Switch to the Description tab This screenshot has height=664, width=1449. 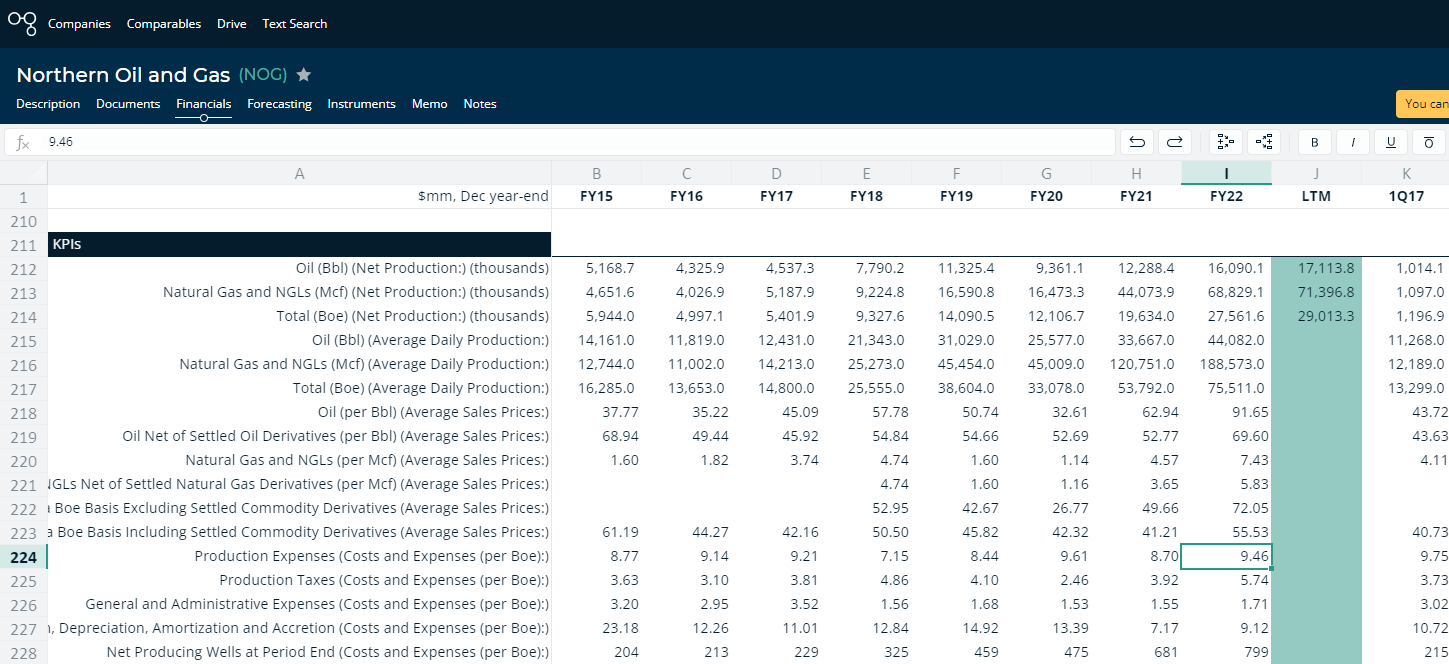[x=48, y=104]
